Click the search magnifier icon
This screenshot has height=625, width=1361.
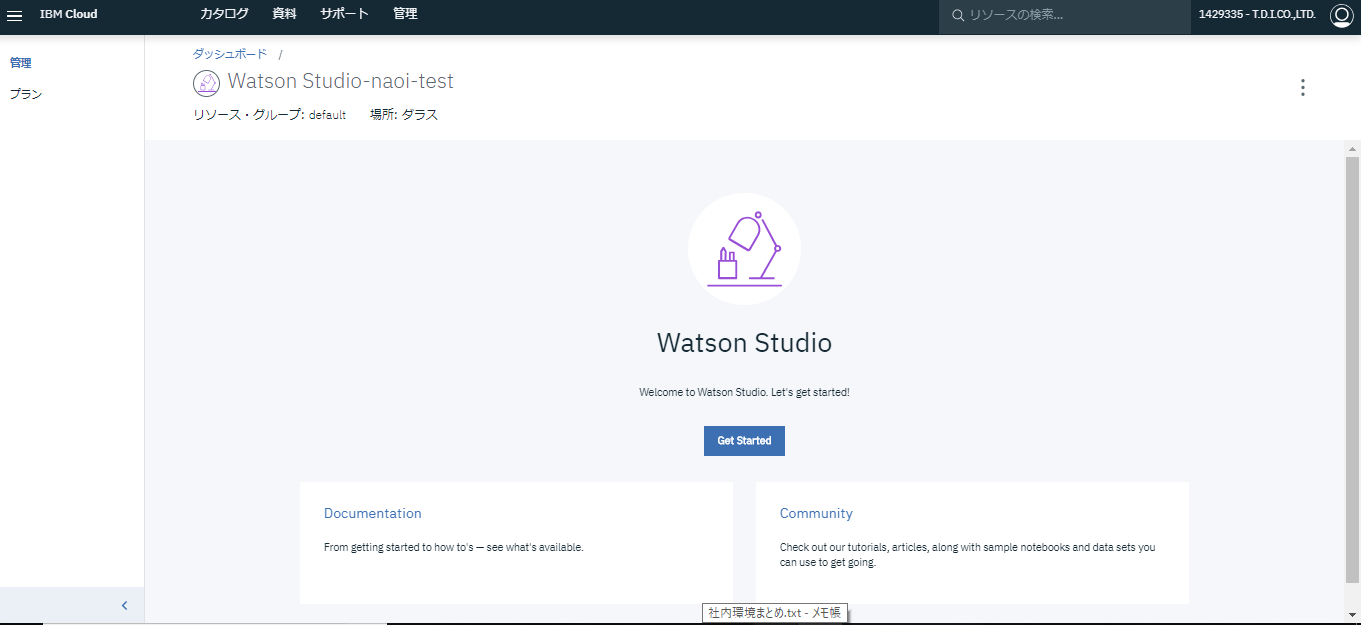pos(957,15)
